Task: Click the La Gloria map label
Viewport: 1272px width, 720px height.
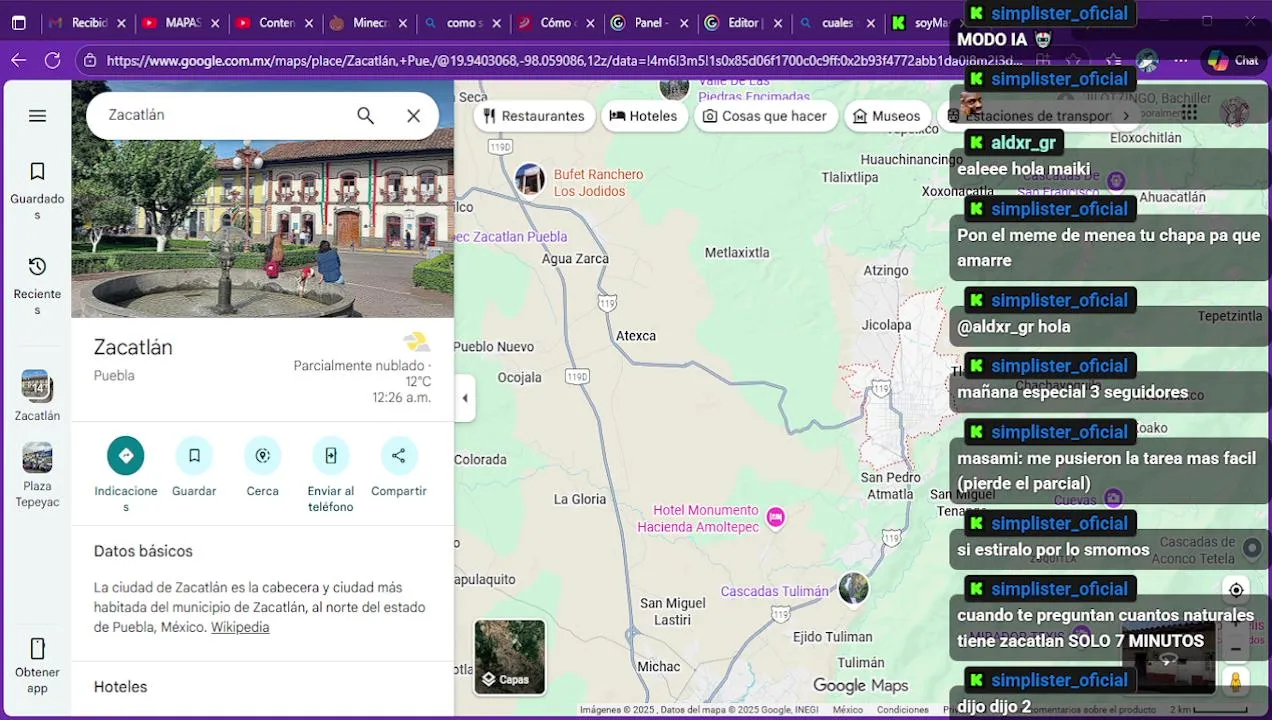Action: (x=580, y=499)
